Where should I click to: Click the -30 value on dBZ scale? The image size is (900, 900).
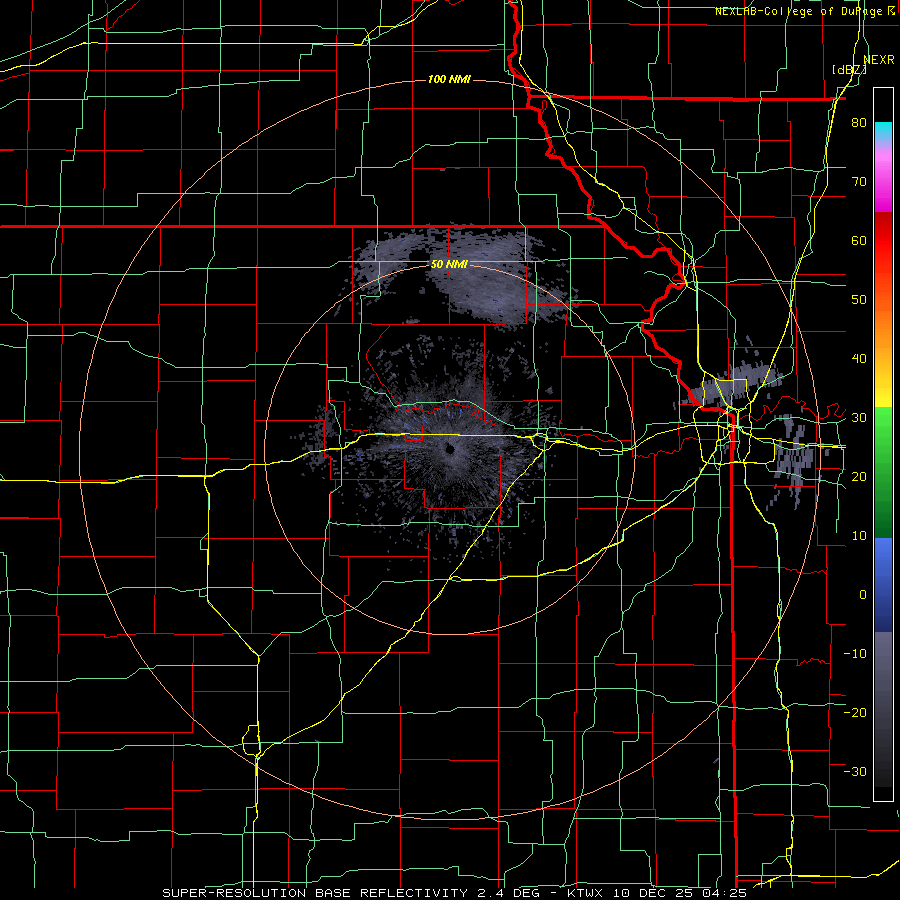[x=855, y=771]
